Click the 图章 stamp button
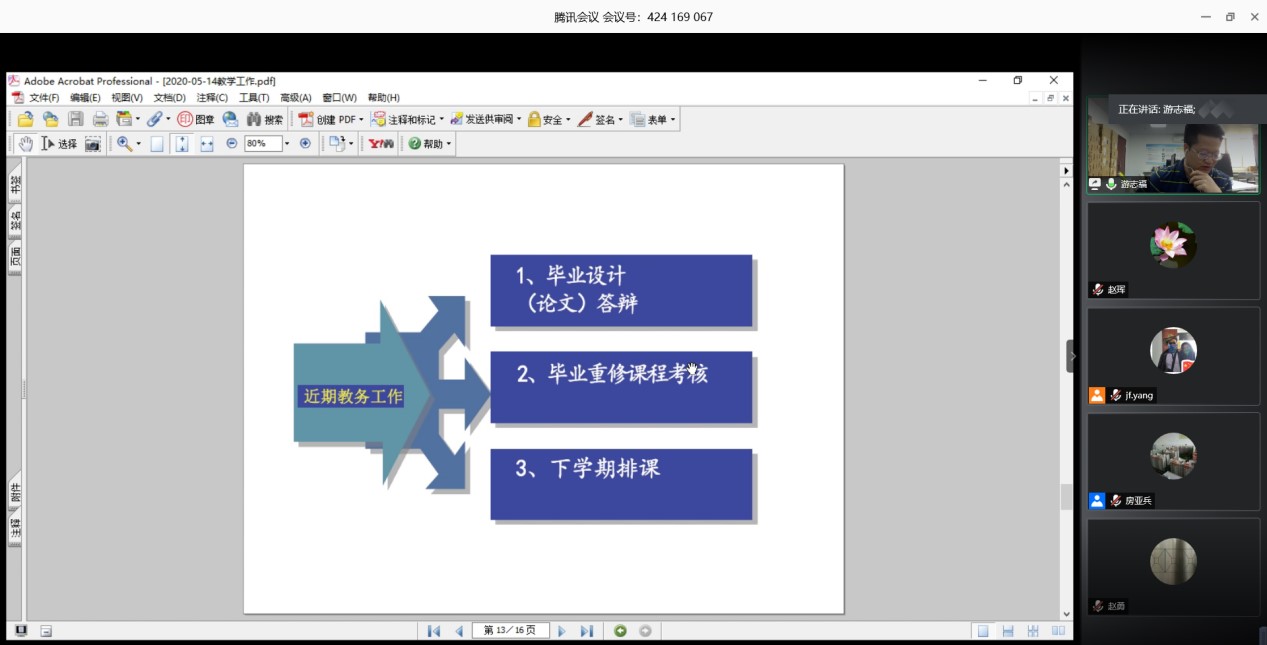 coord(196,119)
